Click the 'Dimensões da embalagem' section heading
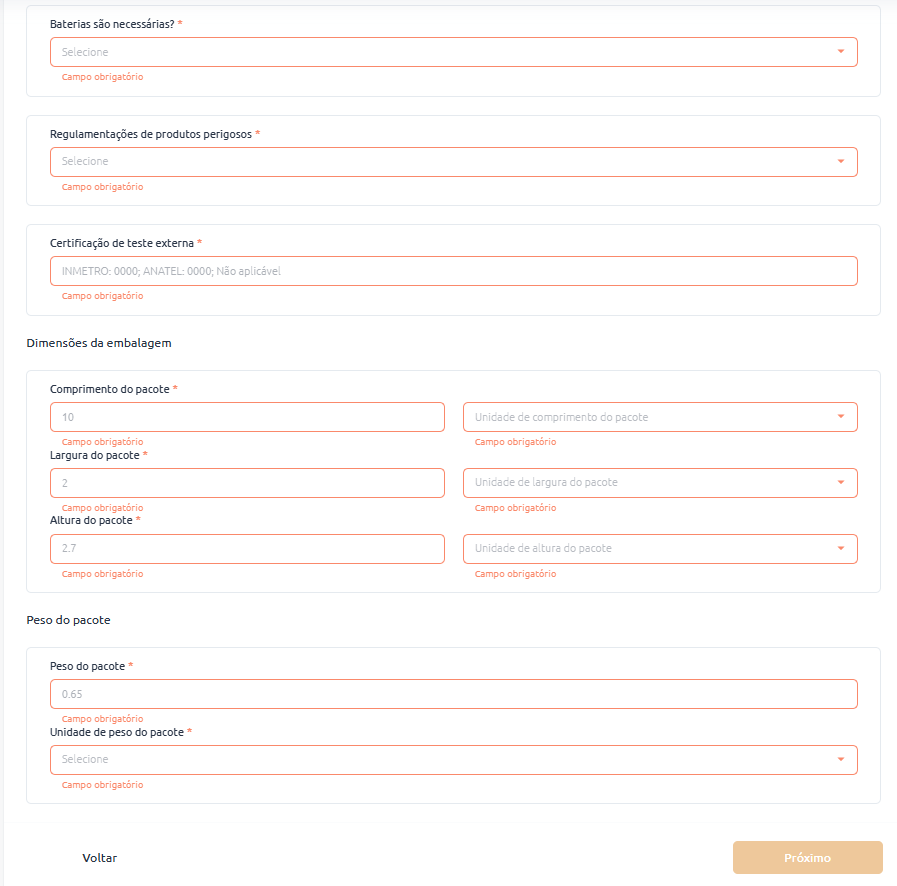897x886 pixels. pos(99,343)
